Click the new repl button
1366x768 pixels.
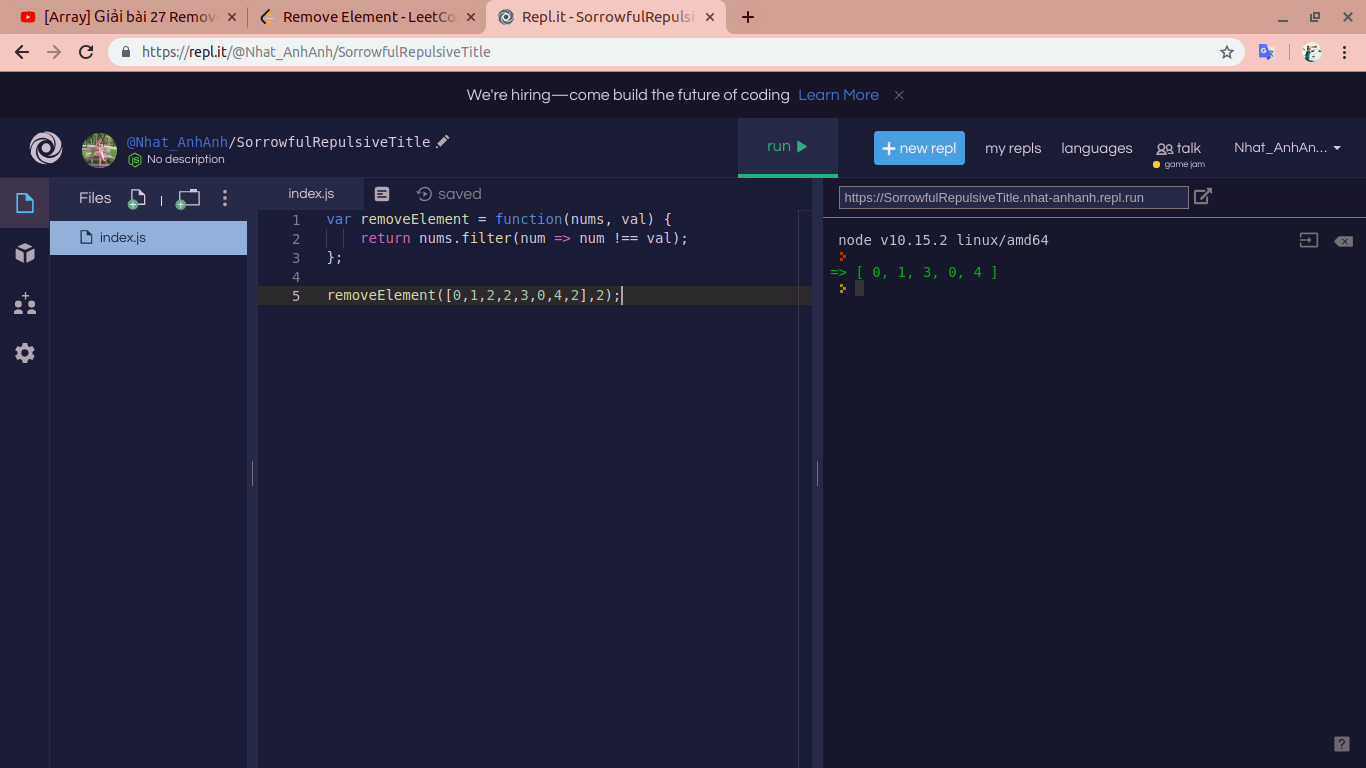pos(919,148)
